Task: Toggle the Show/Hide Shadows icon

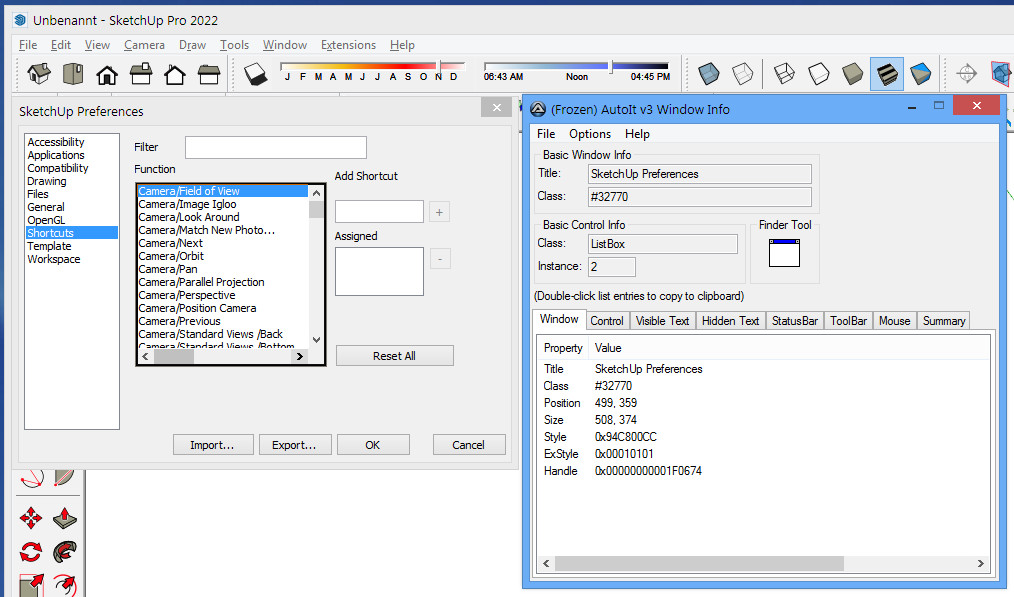Action: click(x=255, y=74)
